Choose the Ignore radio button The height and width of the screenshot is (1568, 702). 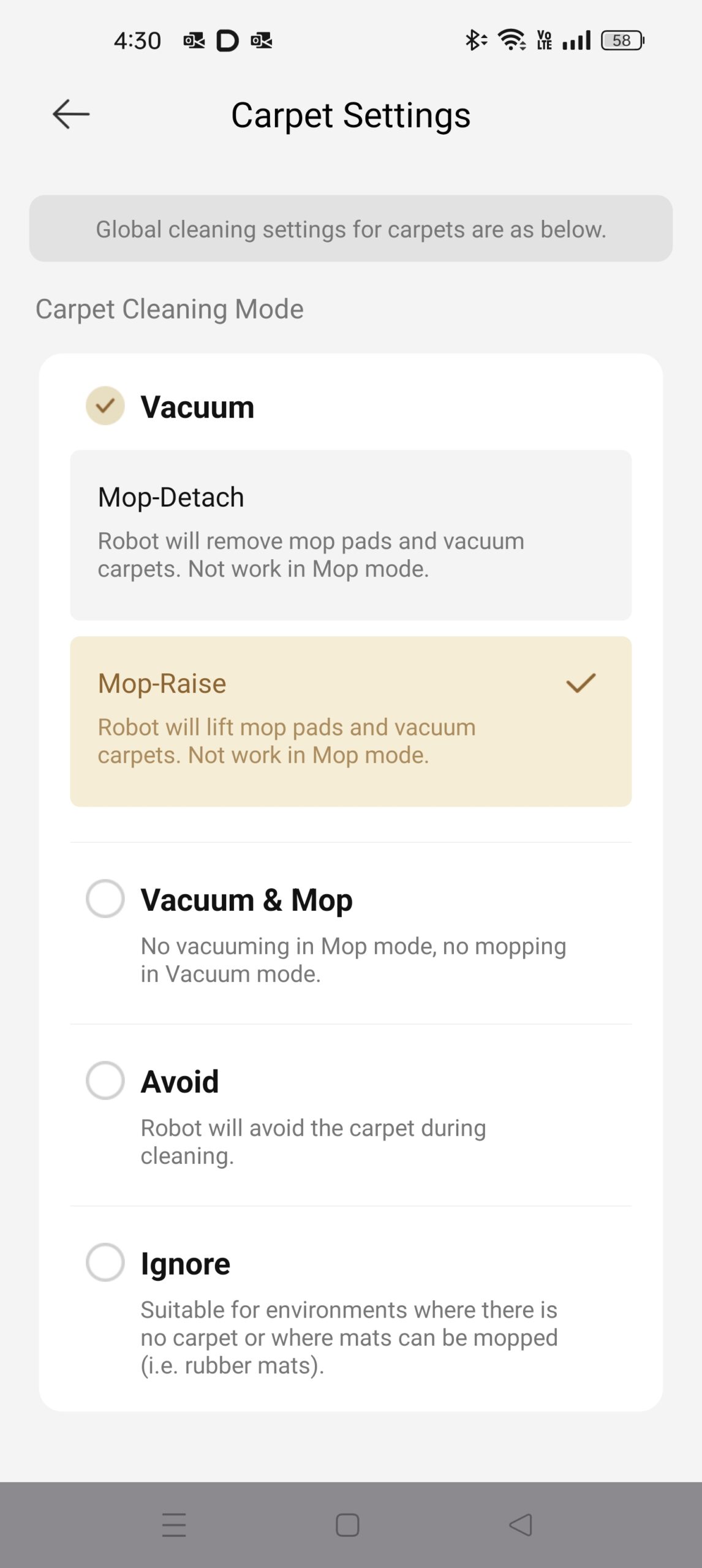(x=105, y=1262)
